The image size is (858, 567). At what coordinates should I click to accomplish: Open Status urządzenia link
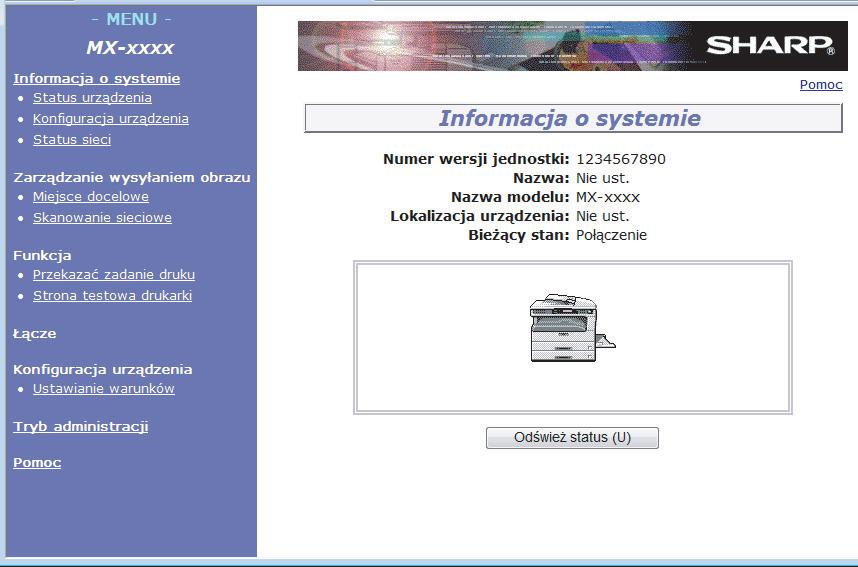point(92,97)
